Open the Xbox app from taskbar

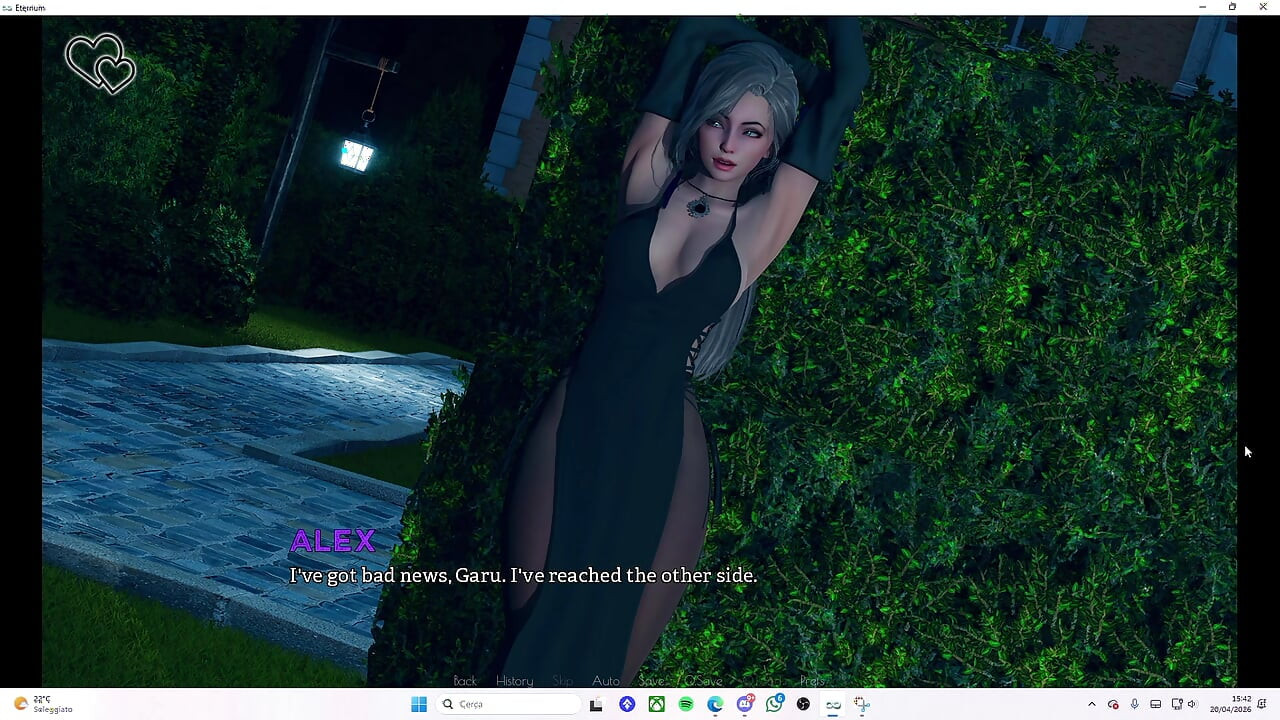(656, 704)
